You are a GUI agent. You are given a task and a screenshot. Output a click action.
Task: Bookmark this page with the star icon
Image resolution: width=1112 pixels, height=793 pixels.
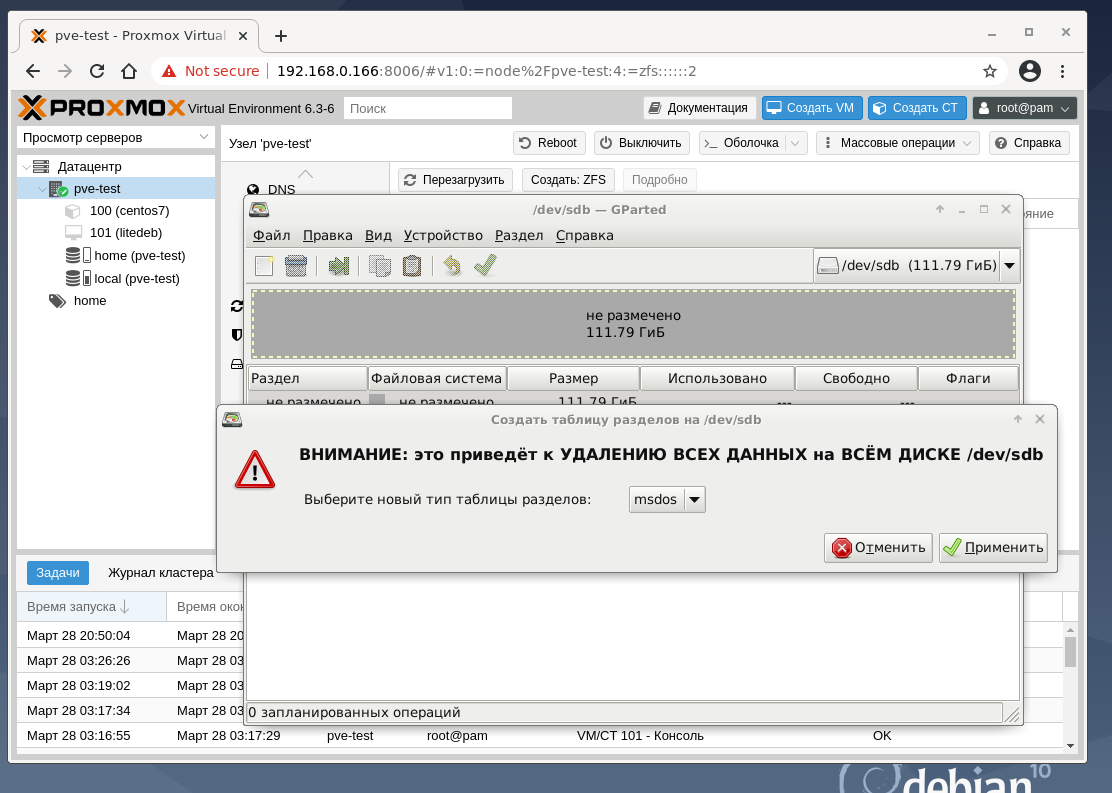pyautogui.click(x=989, y=71)
